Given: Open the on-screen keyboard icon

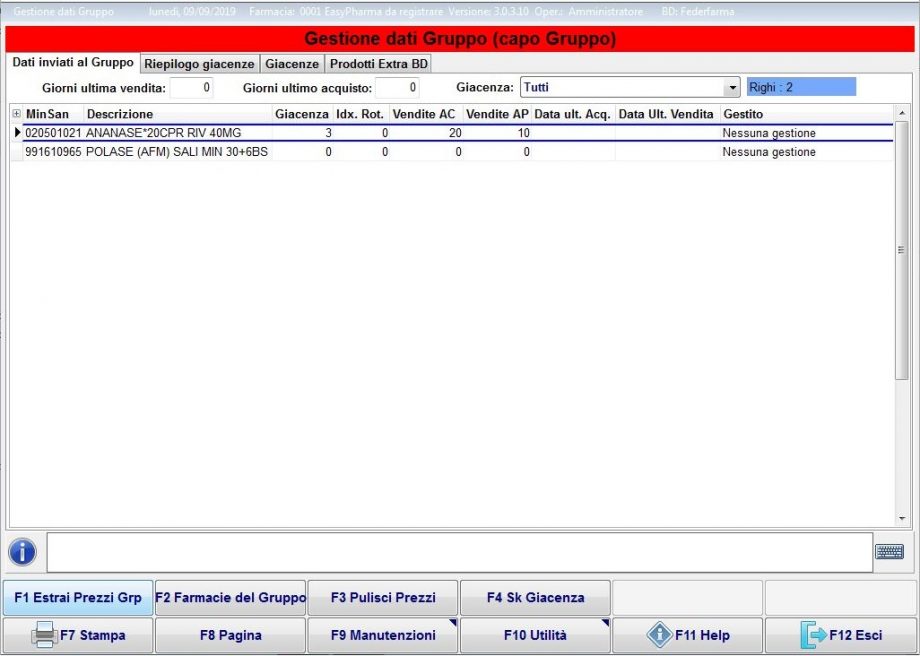Looking at the screenshot, I should tap(889, 552).
